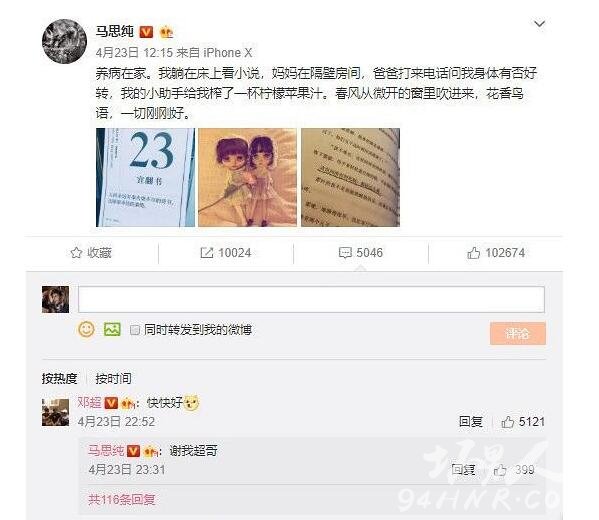This screenshot has height=520, width=599.
Task: Enable the 同时转发到我的微博 checkbox
Action: pyautogui.click(x=134, y=330)
